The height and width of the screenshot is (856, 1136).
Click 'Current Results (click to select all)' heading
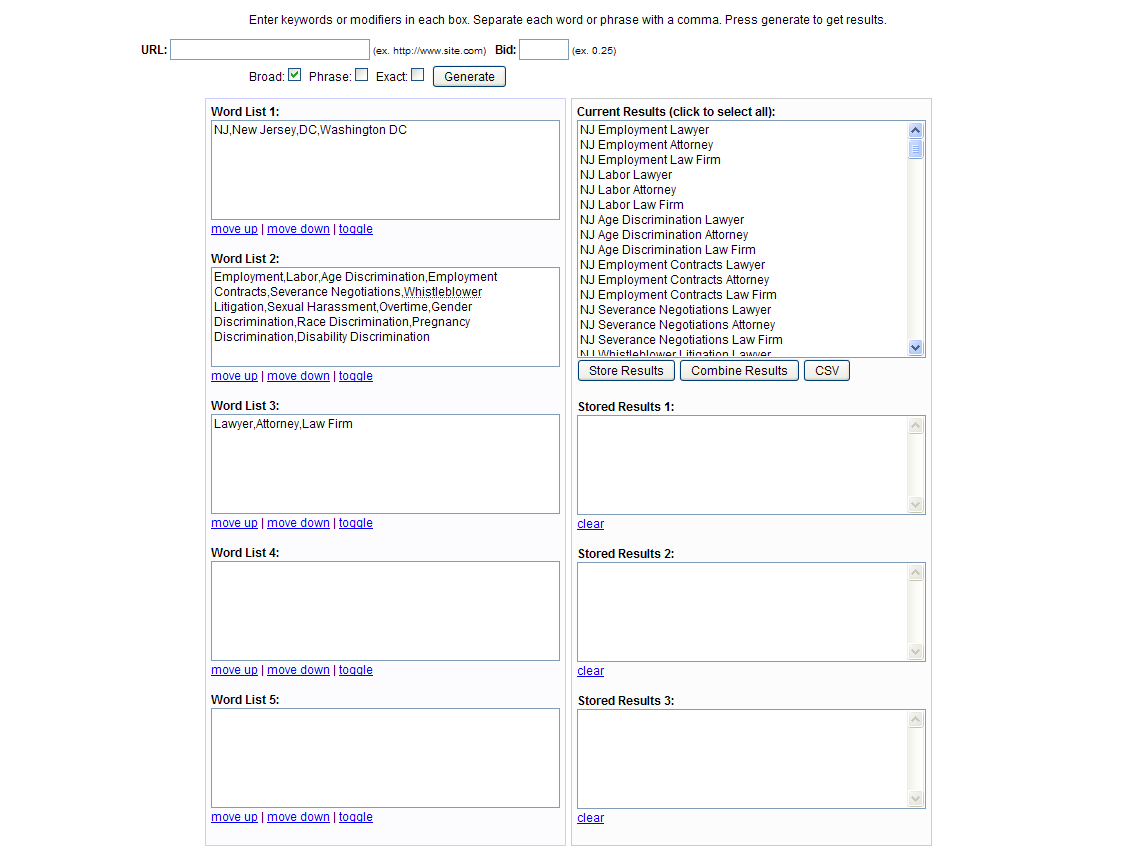click(676, 112)
